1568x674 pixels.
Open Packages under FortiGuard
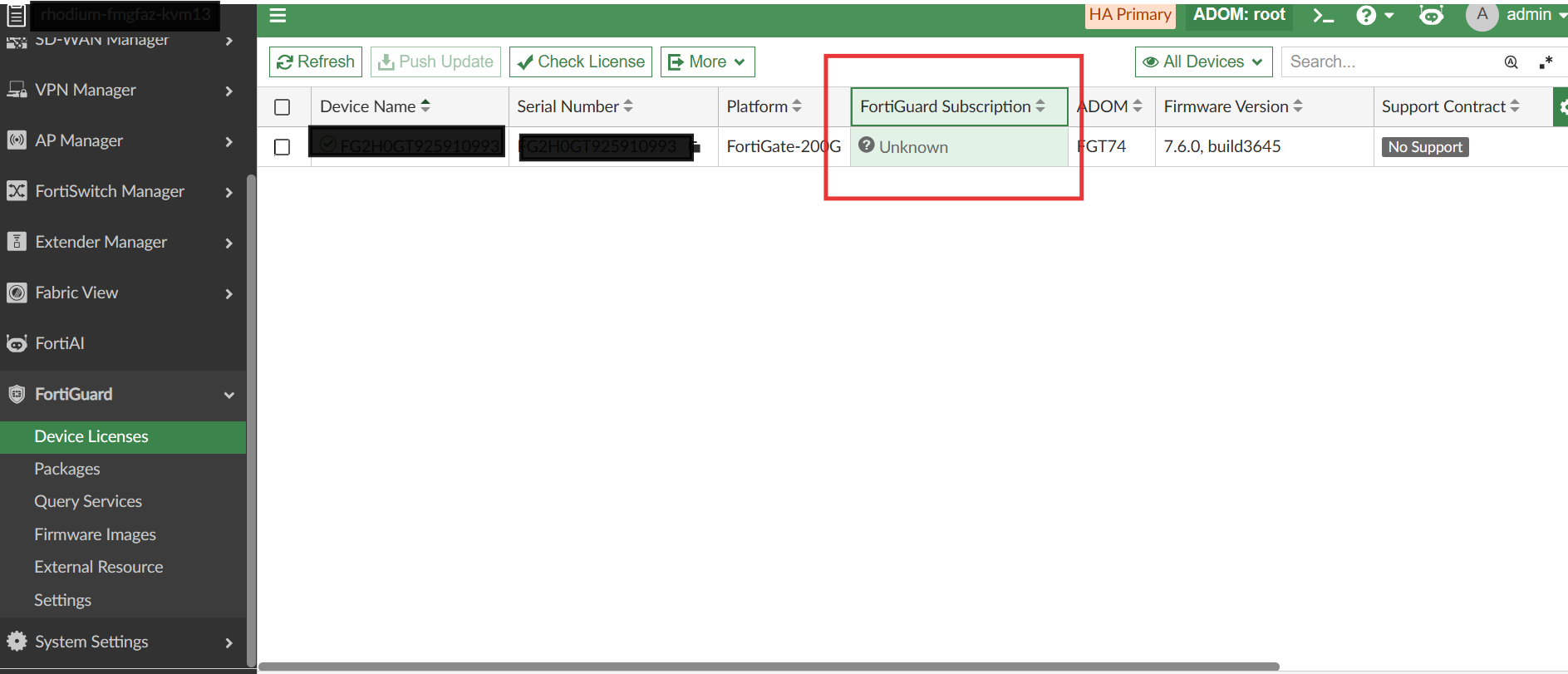pyautogui.click(x=67, y=469)
